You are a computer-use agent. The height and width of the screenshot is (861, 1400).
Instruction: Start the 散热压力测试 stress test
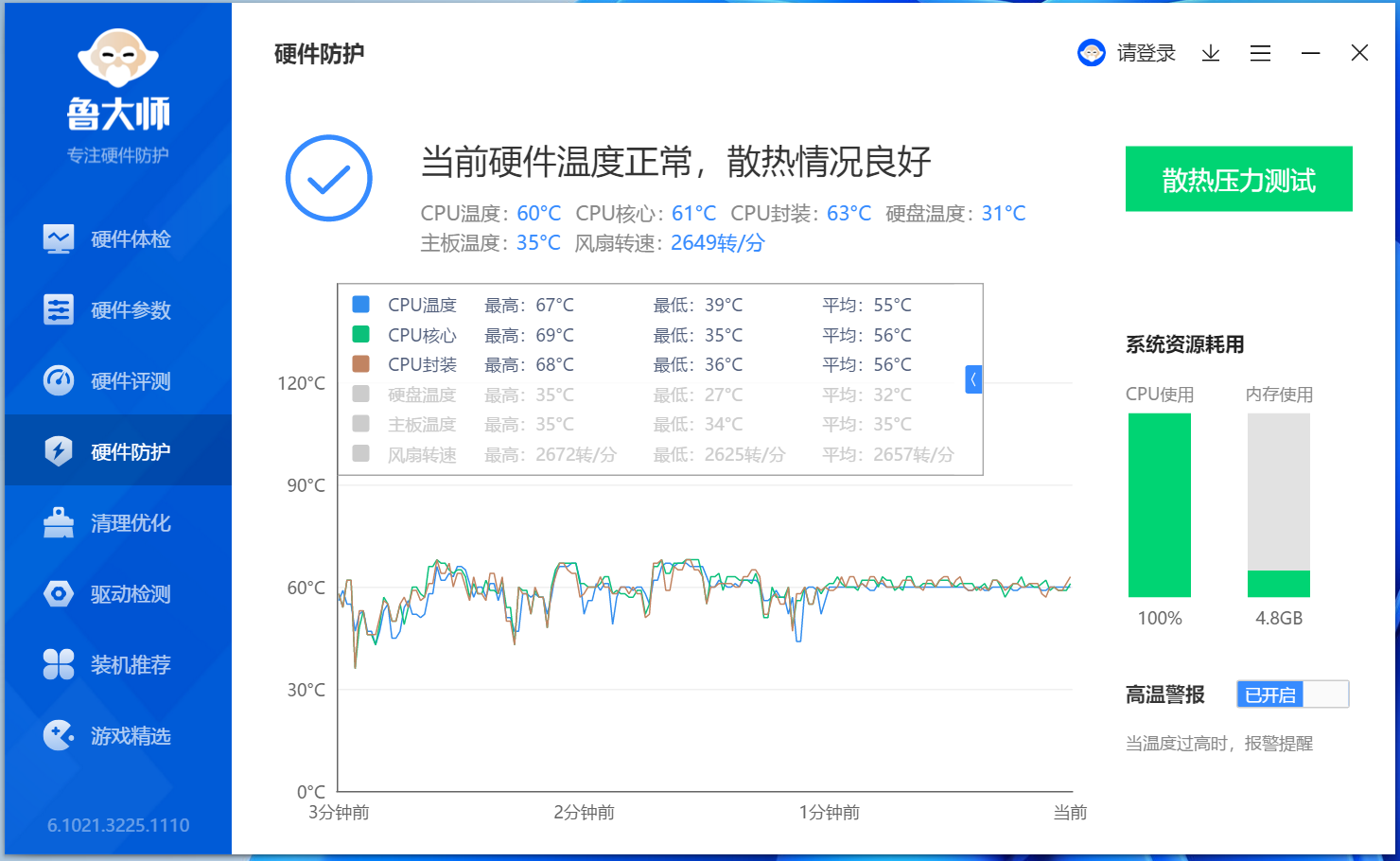click(1238, 179)
